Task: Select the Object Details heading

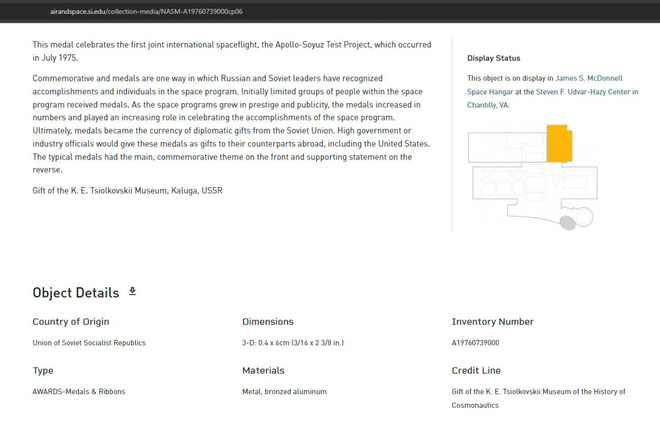Action: click(x=76, y=293)
